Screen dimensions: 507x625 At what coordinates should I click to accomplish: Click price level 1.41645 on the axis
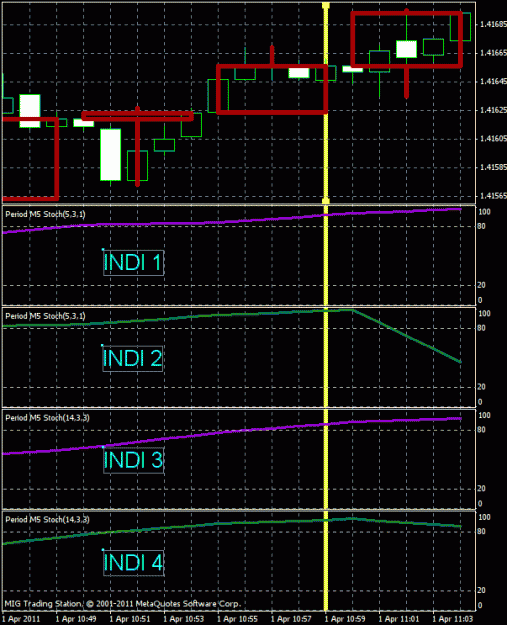493,81
